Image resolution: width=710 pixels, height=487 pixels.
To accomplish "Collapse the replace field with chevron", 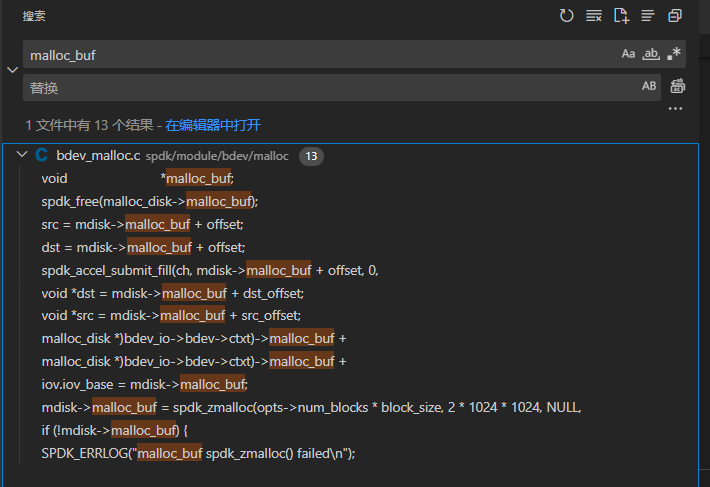I will pos(13,70).
